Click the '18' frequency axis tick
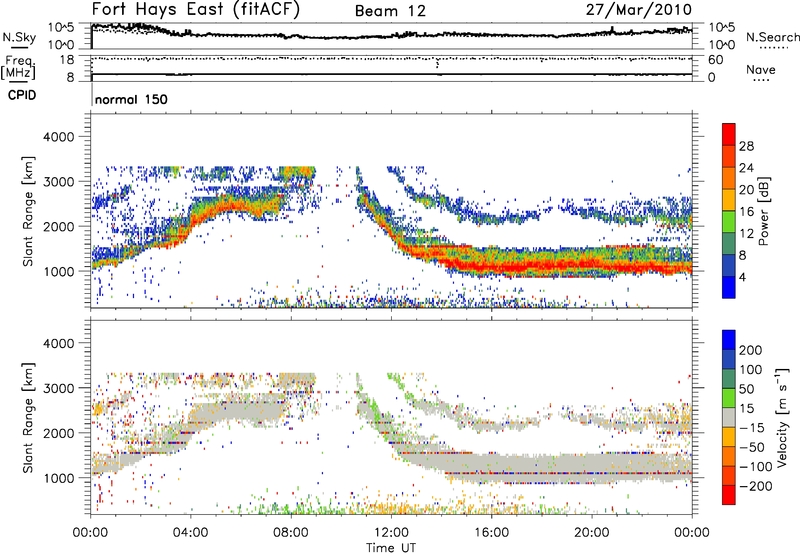This screenshot has height=554, width=800. click(67, 60)
